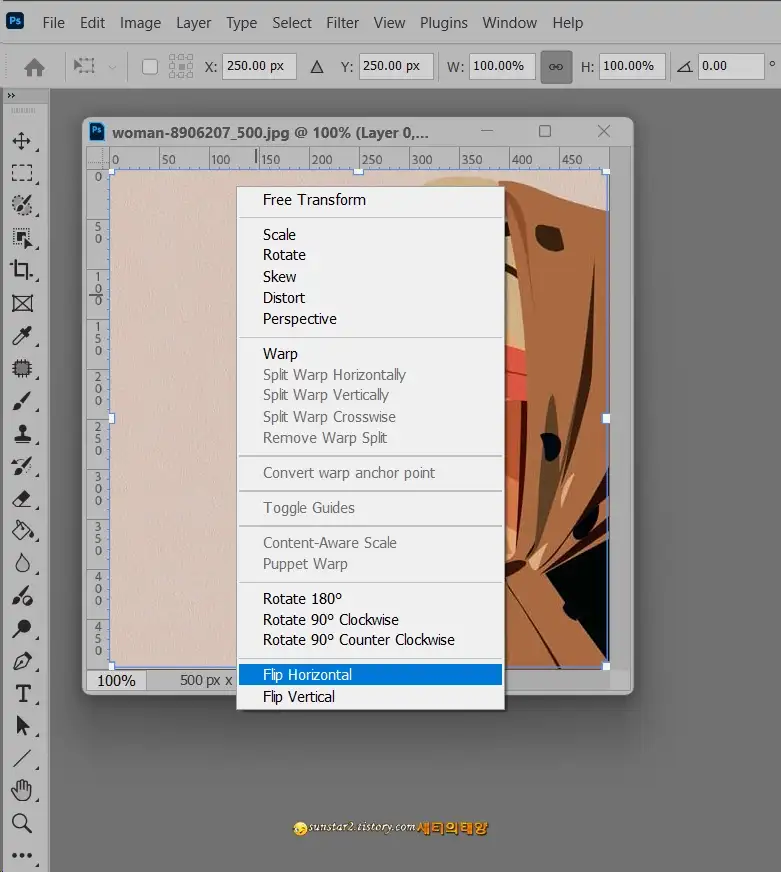Select the Clone Stamp tool
Screen dimensions: 781x872
22,433
